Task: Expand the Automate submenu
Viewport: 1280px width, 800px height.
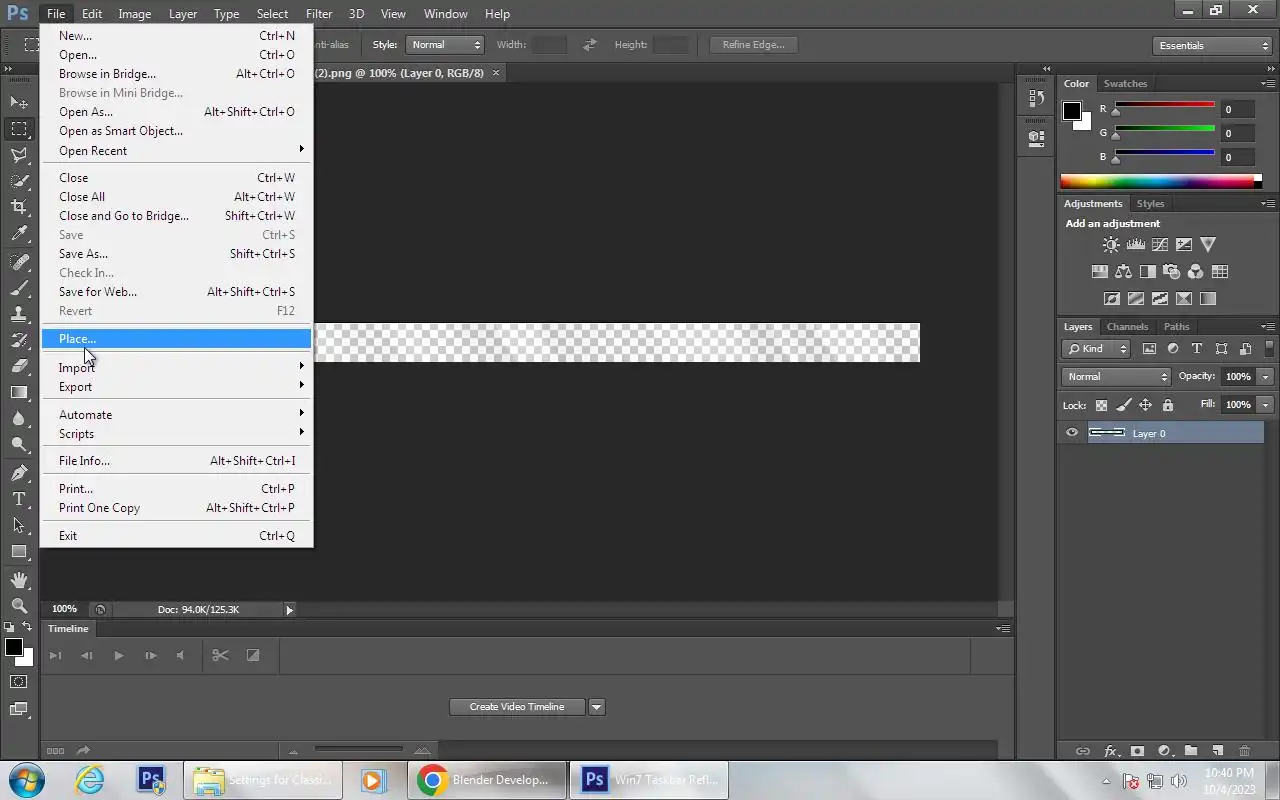Action: coord(176,414)
